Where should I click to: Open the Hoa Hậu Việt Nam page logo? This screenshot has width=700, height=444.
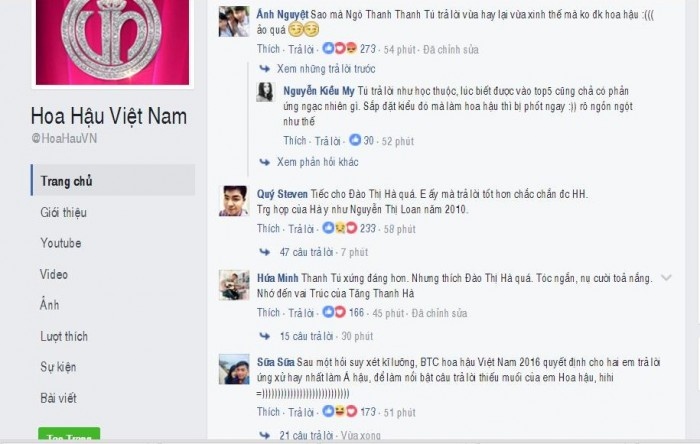point(112,42)
